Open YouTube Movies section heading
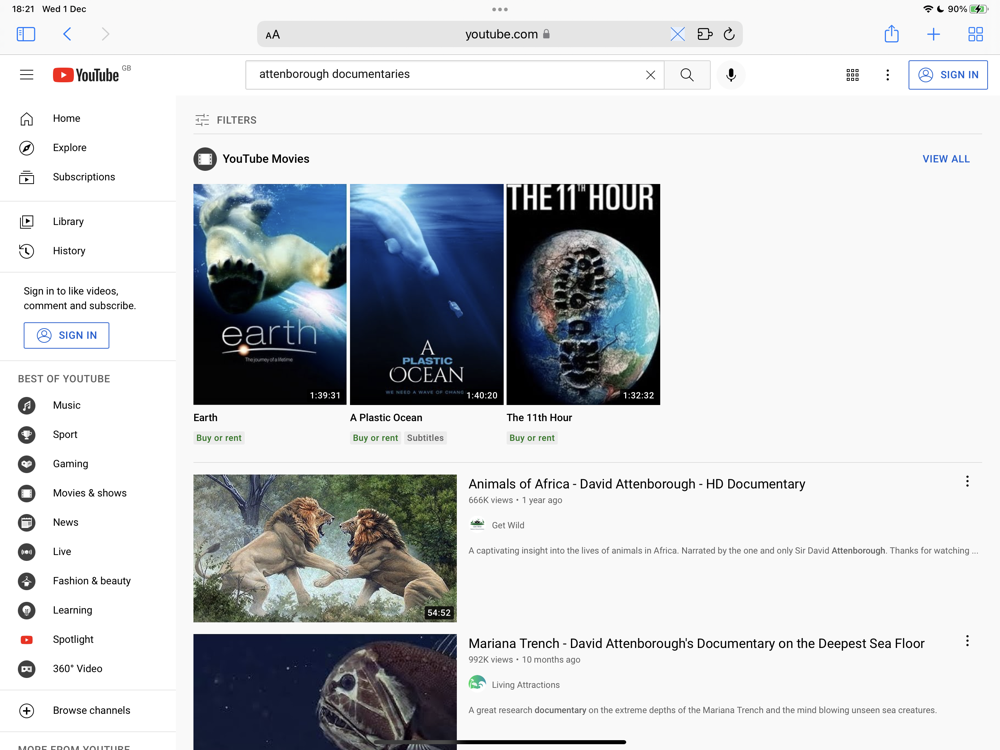The height and width of the screenshot is (750, 1000). point(265,159)
